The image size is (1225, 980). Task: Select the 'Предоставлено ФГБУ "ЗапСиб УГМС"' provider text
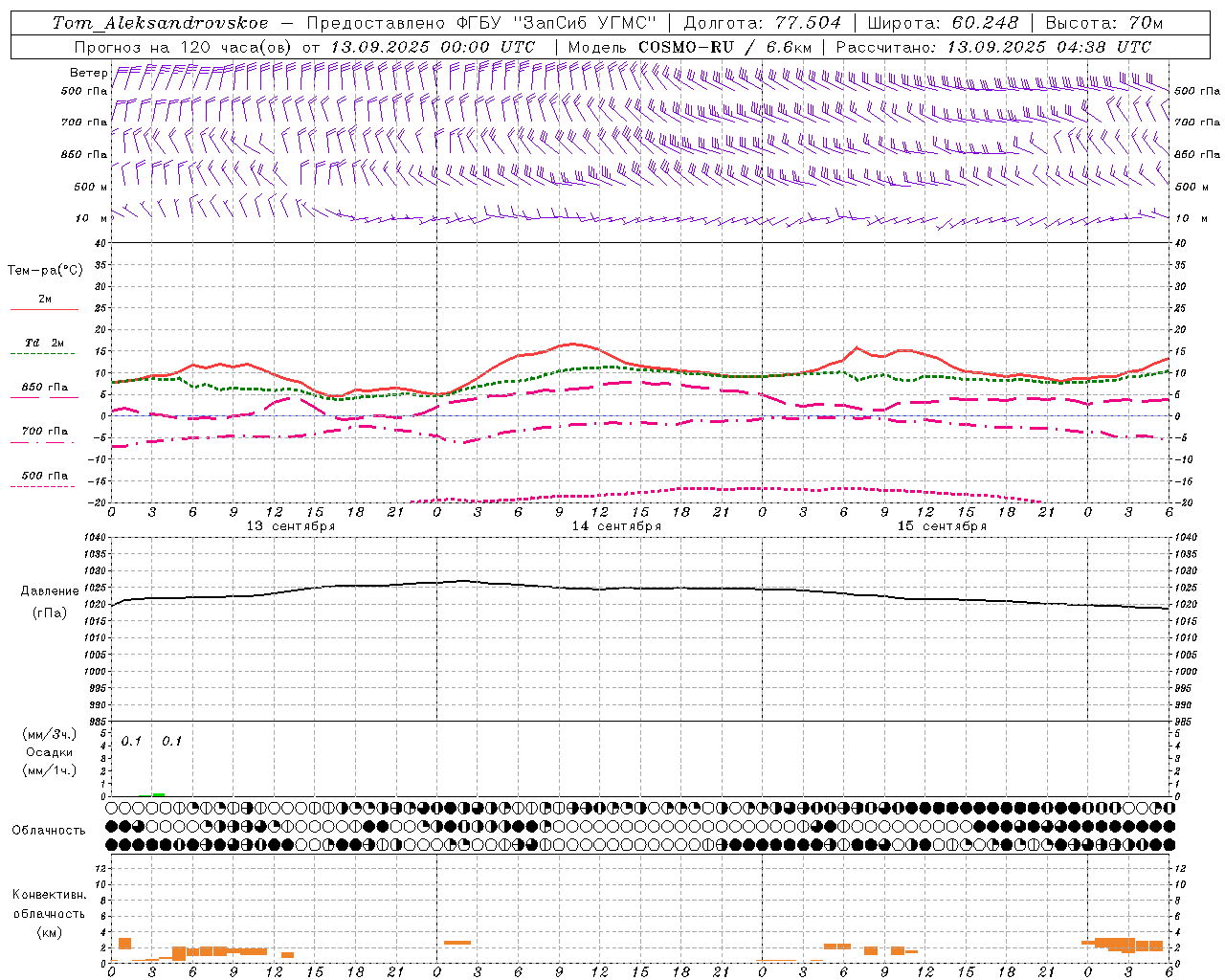click(481, 23)
